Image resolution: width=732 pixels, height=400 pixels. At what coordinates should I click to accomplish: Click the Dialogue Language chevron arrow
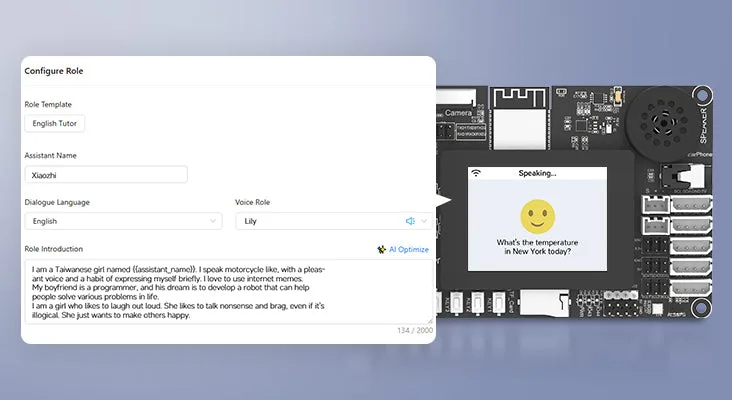(x=213, y=221)
